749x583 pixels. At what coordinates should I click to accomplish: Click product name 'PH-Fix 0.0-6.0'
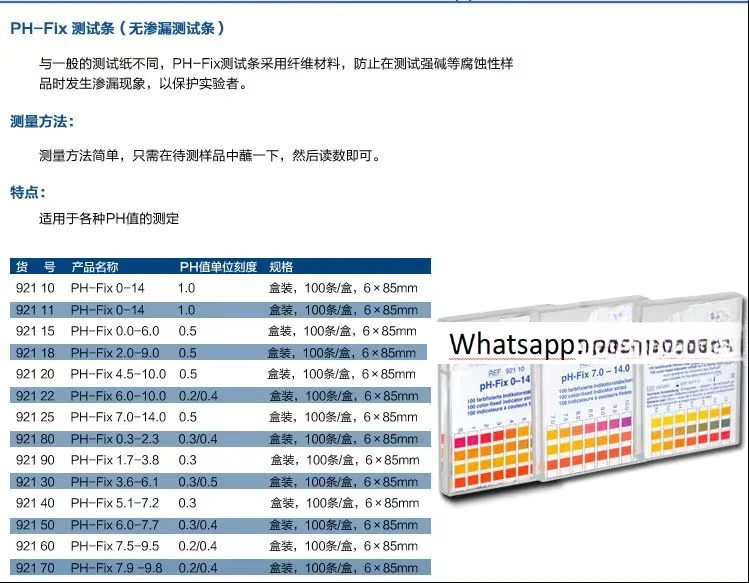[x=115, y=331]
